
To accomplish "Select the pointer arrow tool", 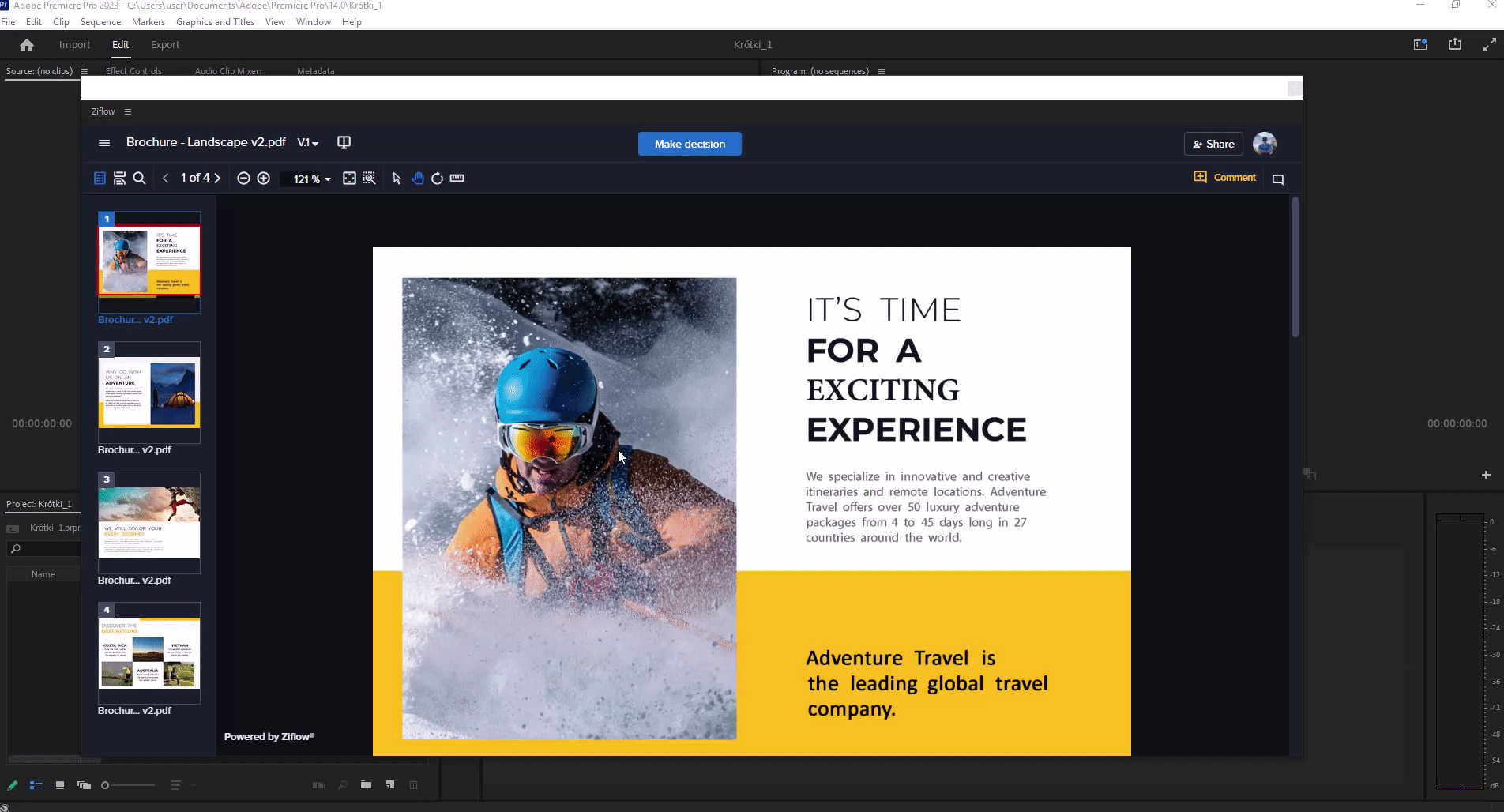I will pos(397,179).
